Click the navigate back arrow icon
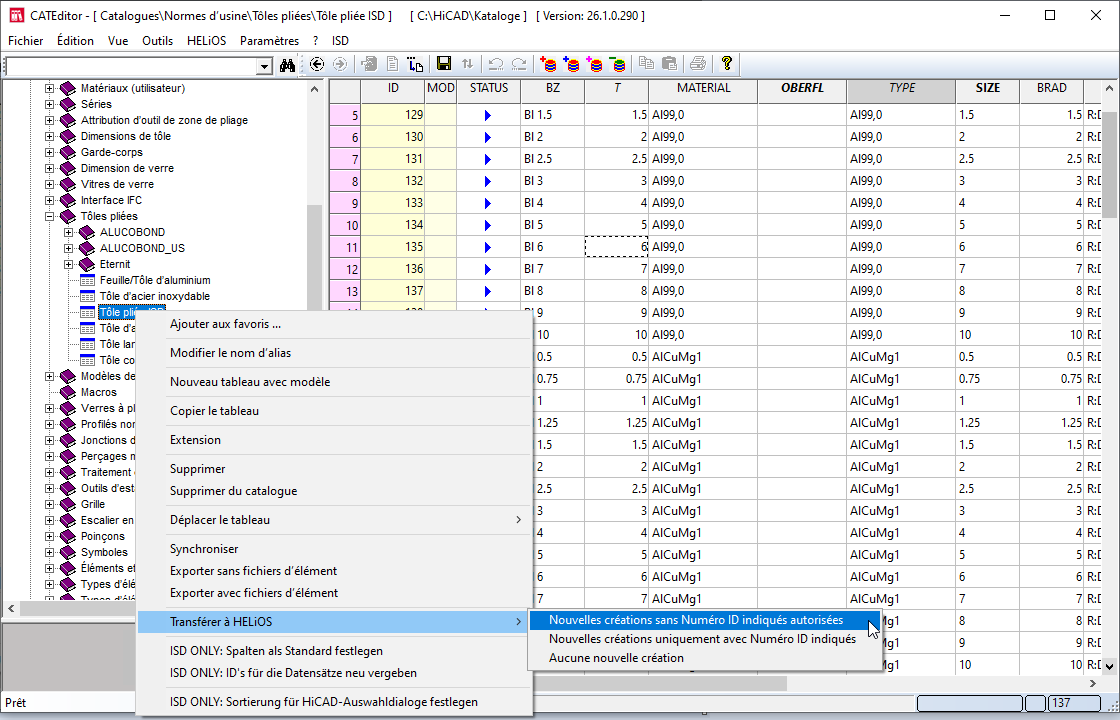The height and width of the screenshot is (720, 1120). [x=317, y=64]
